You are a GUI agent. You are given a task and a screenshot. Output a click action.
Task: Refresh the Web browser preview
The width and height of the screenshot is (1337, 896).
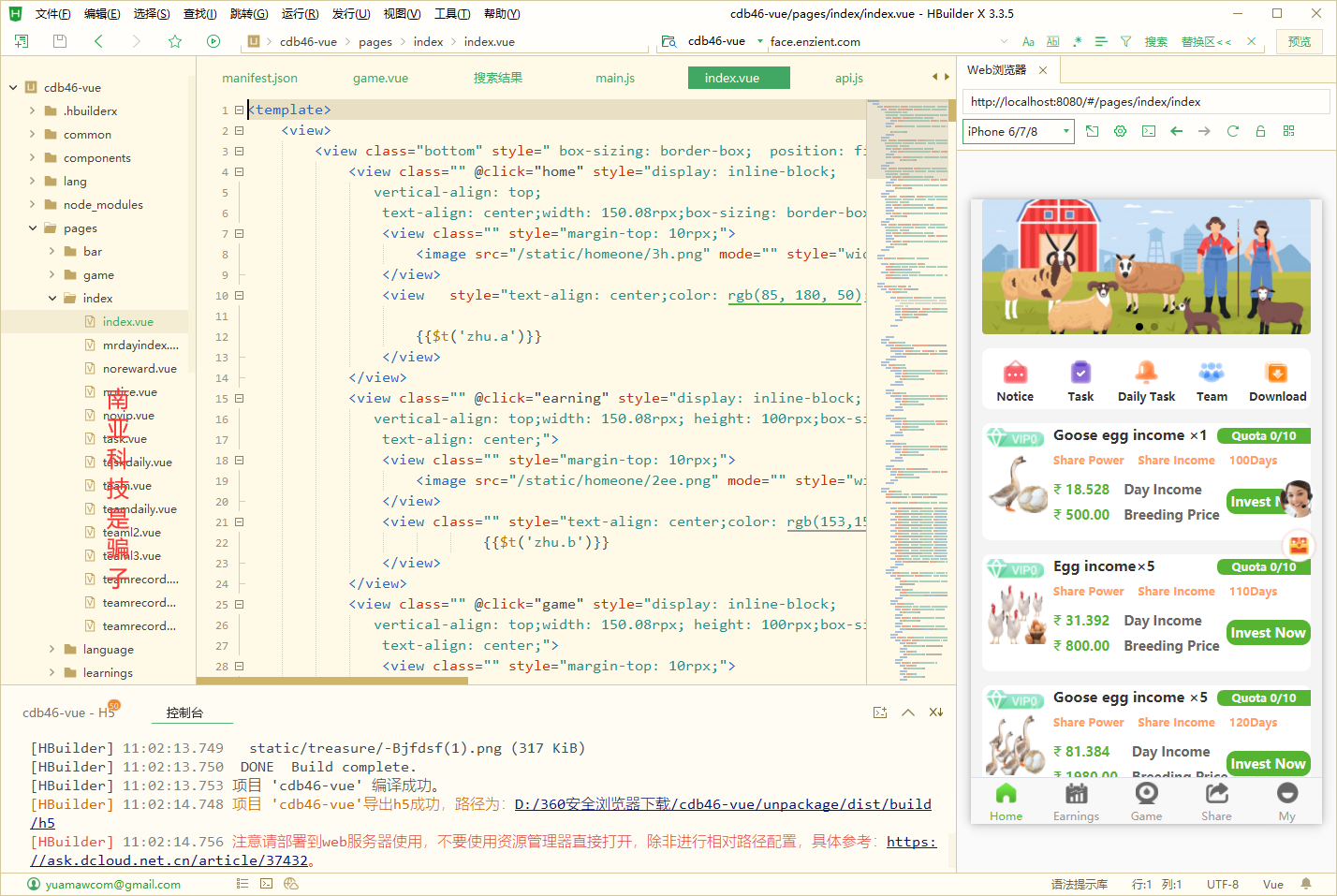pyautogui.click(x=1232, y=132)
